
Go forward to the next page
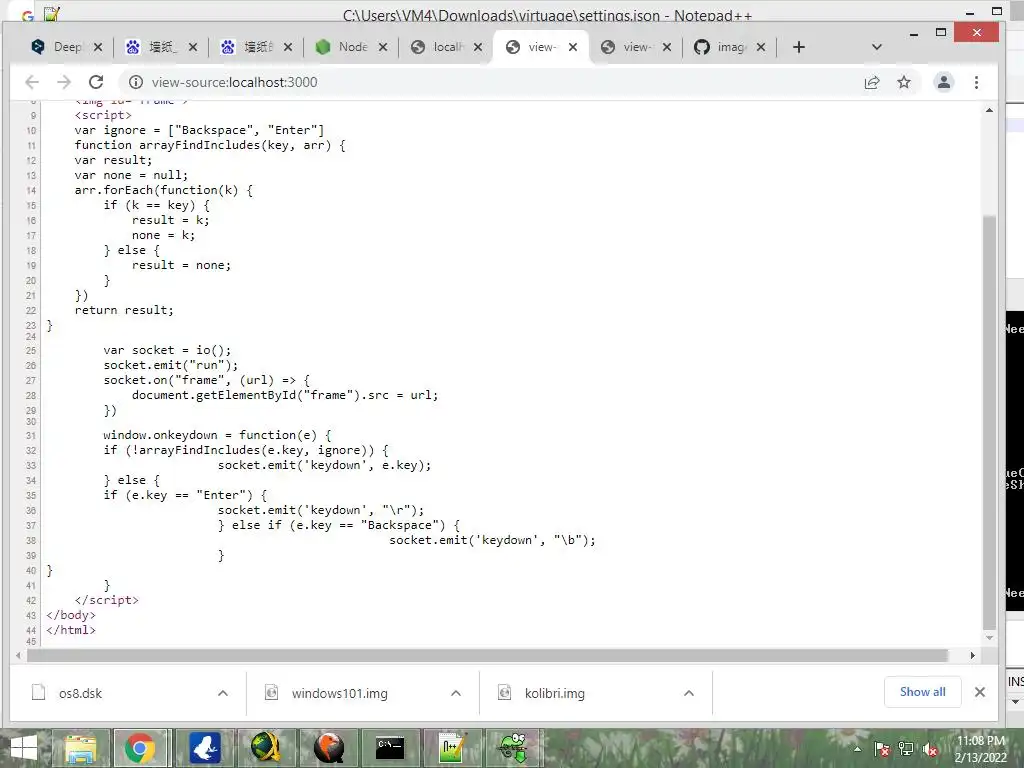pyautogui.click(x=64, y=82)
